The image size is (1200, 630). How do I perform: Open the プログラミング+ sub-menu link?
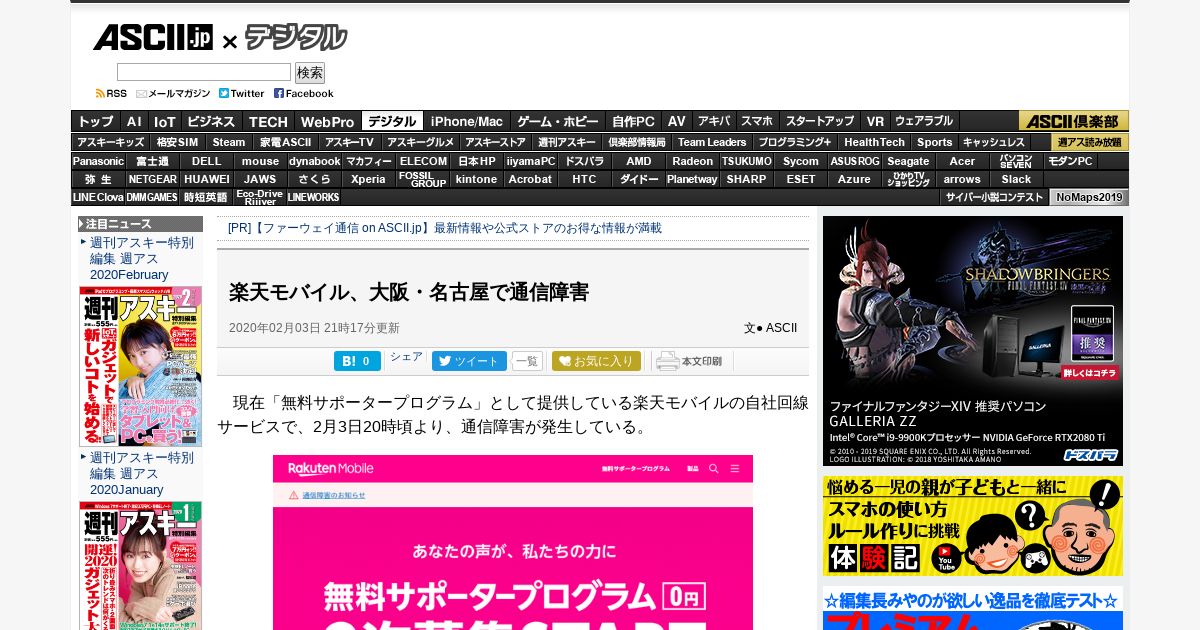tap(794, 142)
